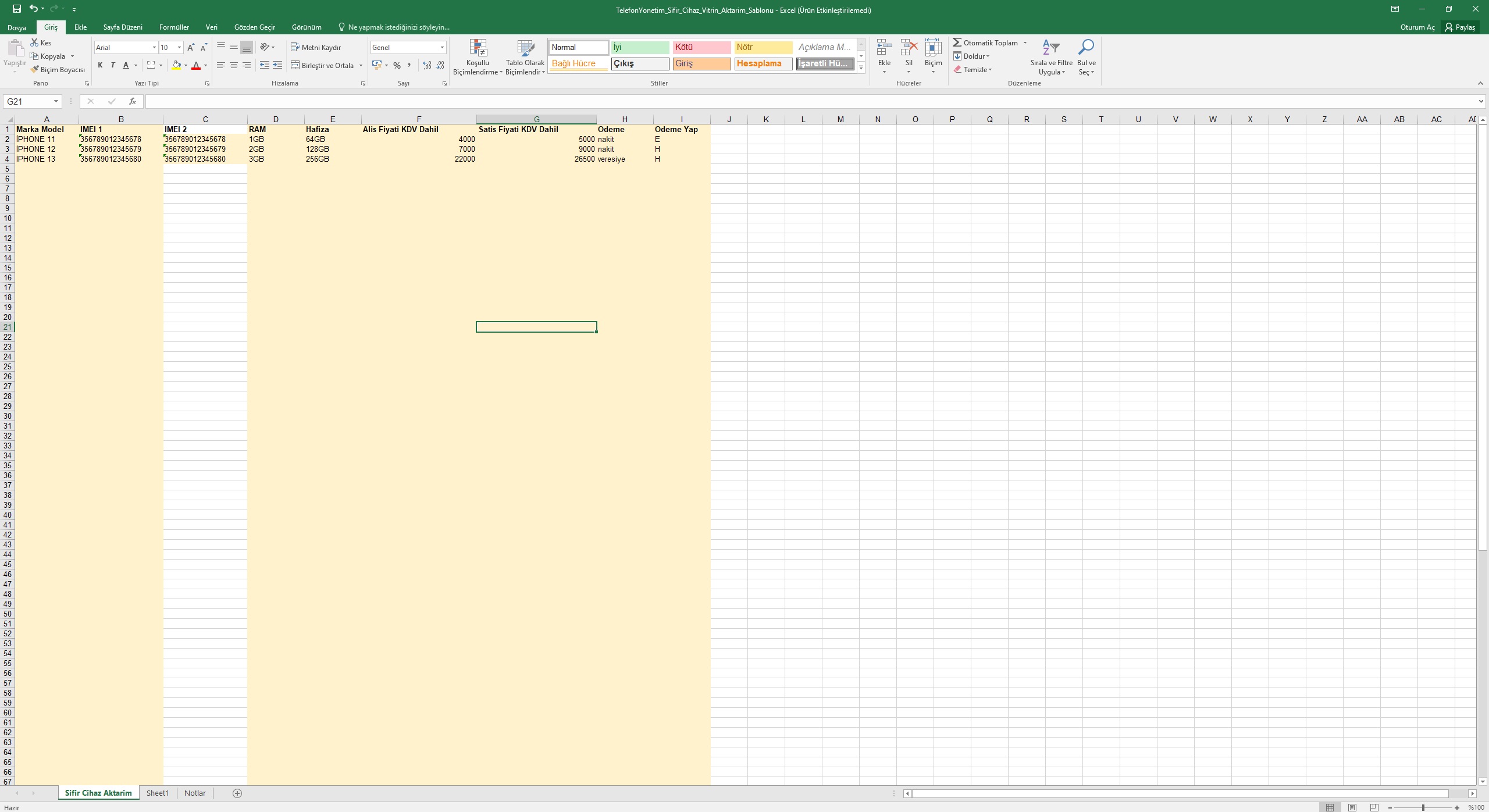The image size is (1489, 812).
Task: Open Sırala ve Filtre Uygula menu
Action: coord(1051,57)
